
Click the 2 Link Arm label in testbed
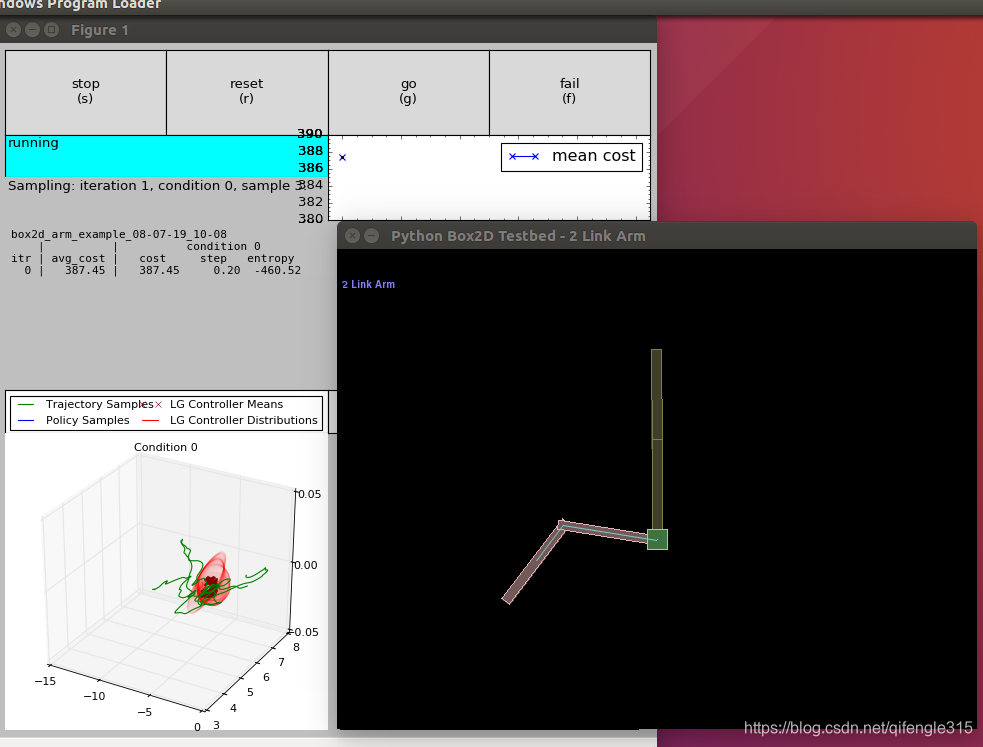tap(369, 285)
